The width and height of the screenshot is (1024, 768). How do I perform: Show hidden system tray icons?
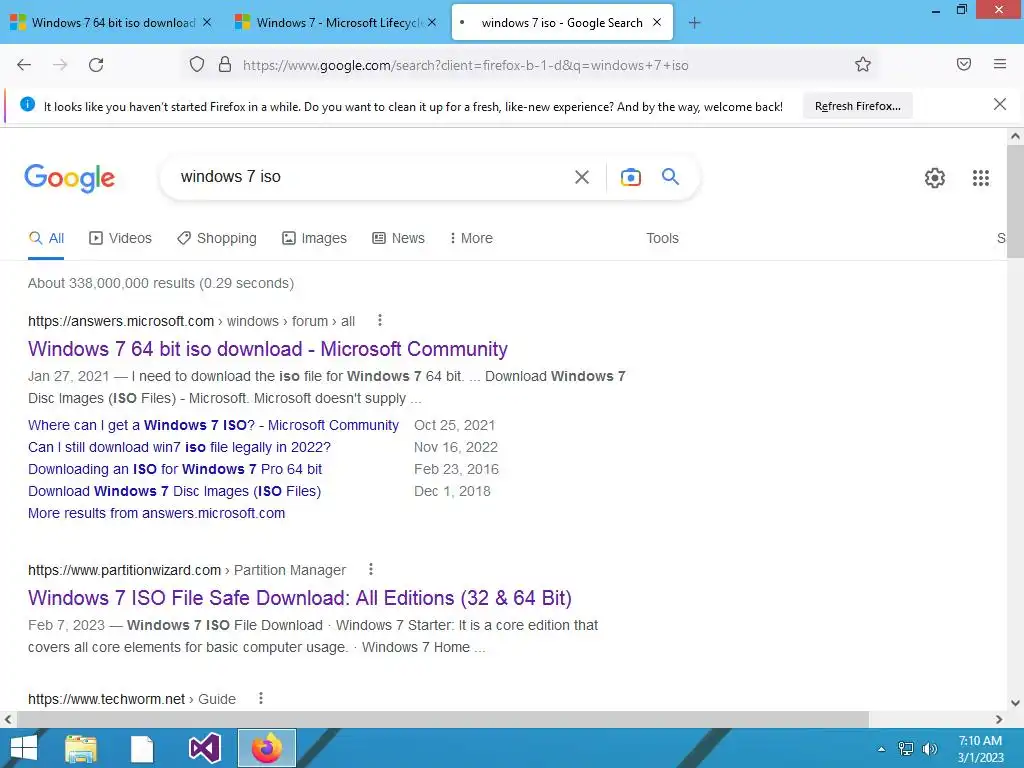click(881, 749)
